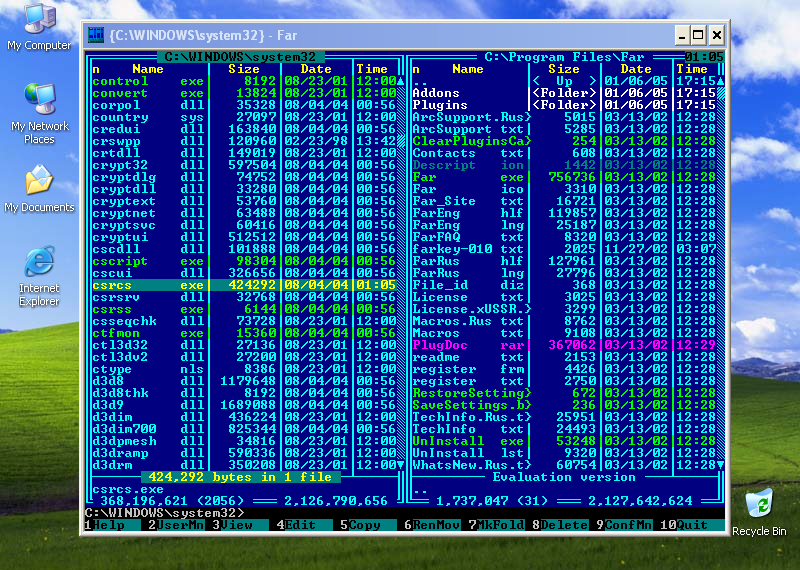
Task: Click the 9 ConfMn function key
Action: (624, 525)
